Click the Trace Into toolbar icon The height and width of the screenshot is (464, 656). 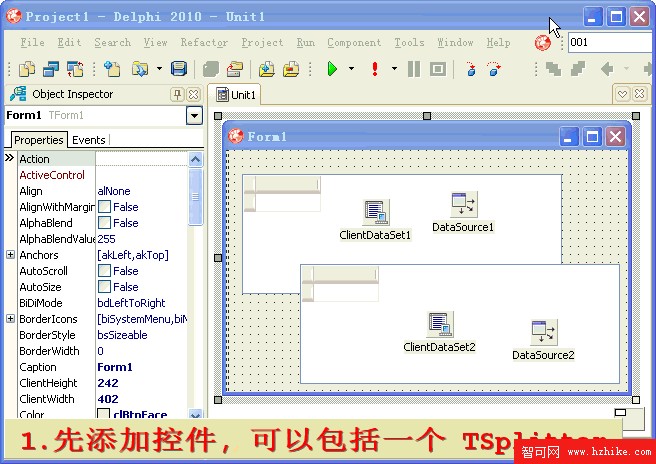471,69
